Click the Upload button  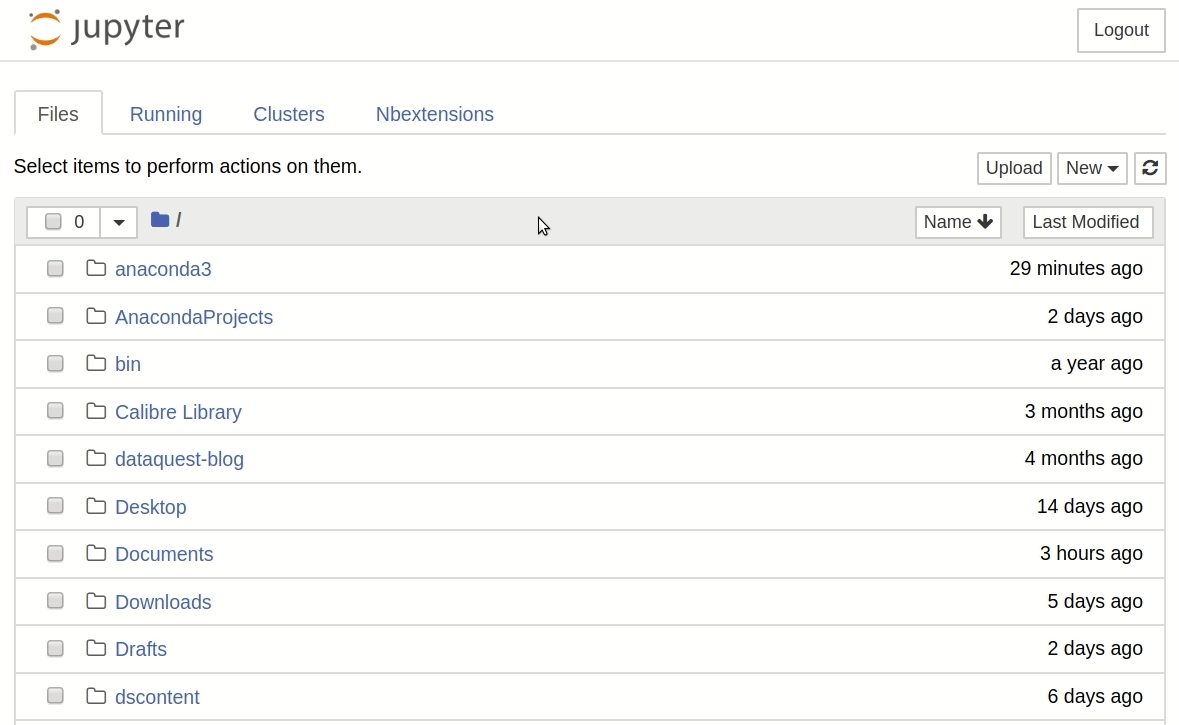click(x=1013, y=168)
